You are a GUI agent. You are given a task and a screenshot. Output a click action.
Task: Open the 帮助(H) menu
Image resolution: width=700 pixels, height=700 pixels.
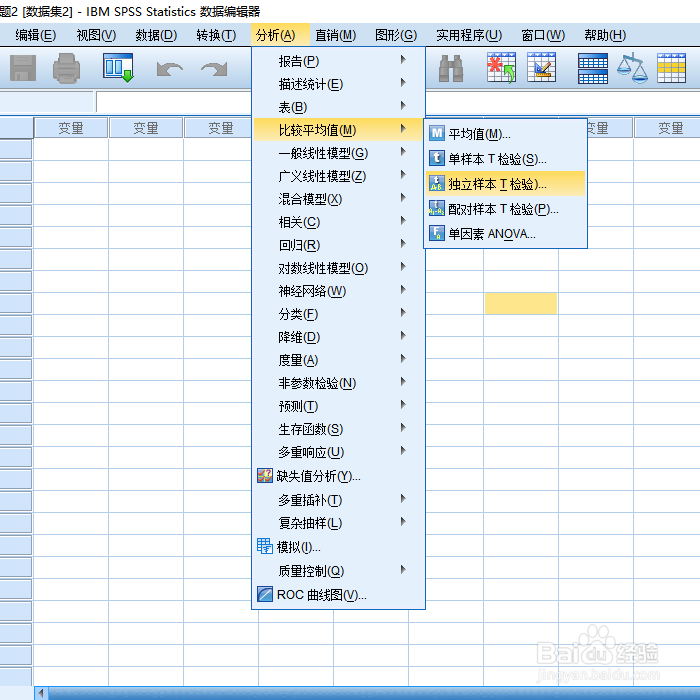coord(605,35)
